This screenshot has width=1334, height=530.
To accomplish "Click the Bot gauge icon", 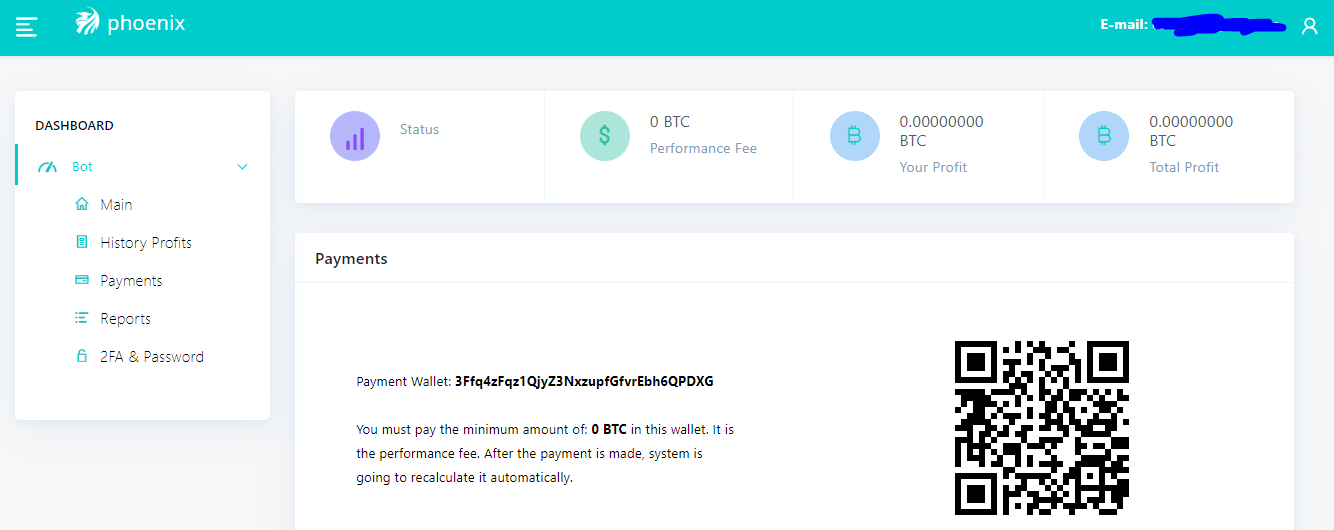I will pos(48,167).
